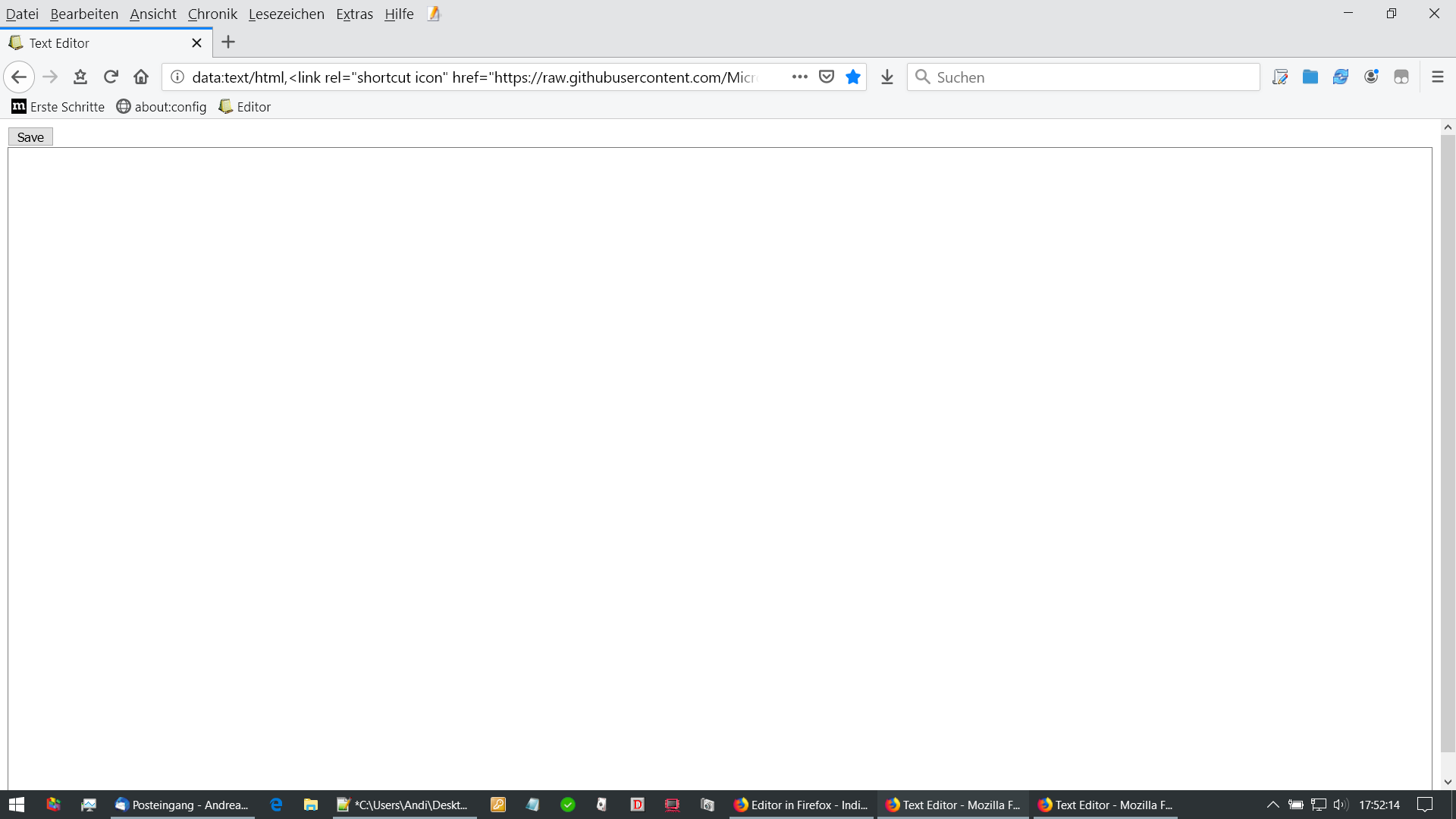Show site information icon in address bar
The image size is (1456, 819).
(177, 77)
